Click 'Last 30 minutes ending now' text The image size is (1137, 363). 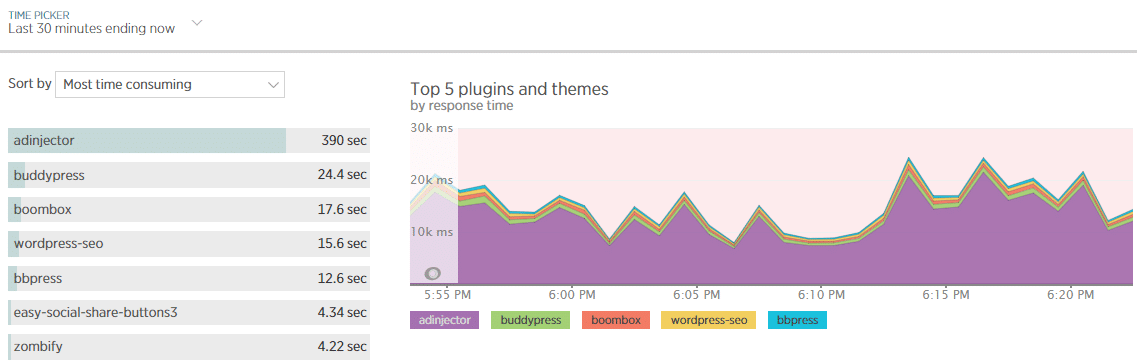click(91, 29)
